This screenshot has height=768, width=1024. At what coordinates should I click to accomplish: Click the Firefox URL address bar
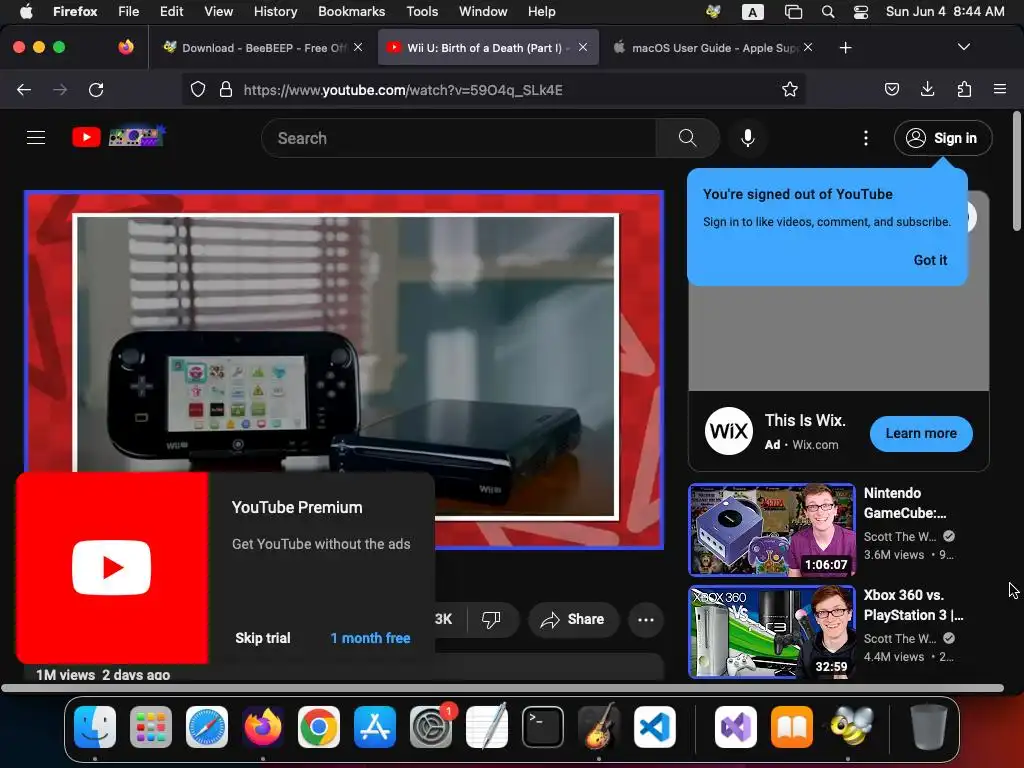(x=494, y=89)
